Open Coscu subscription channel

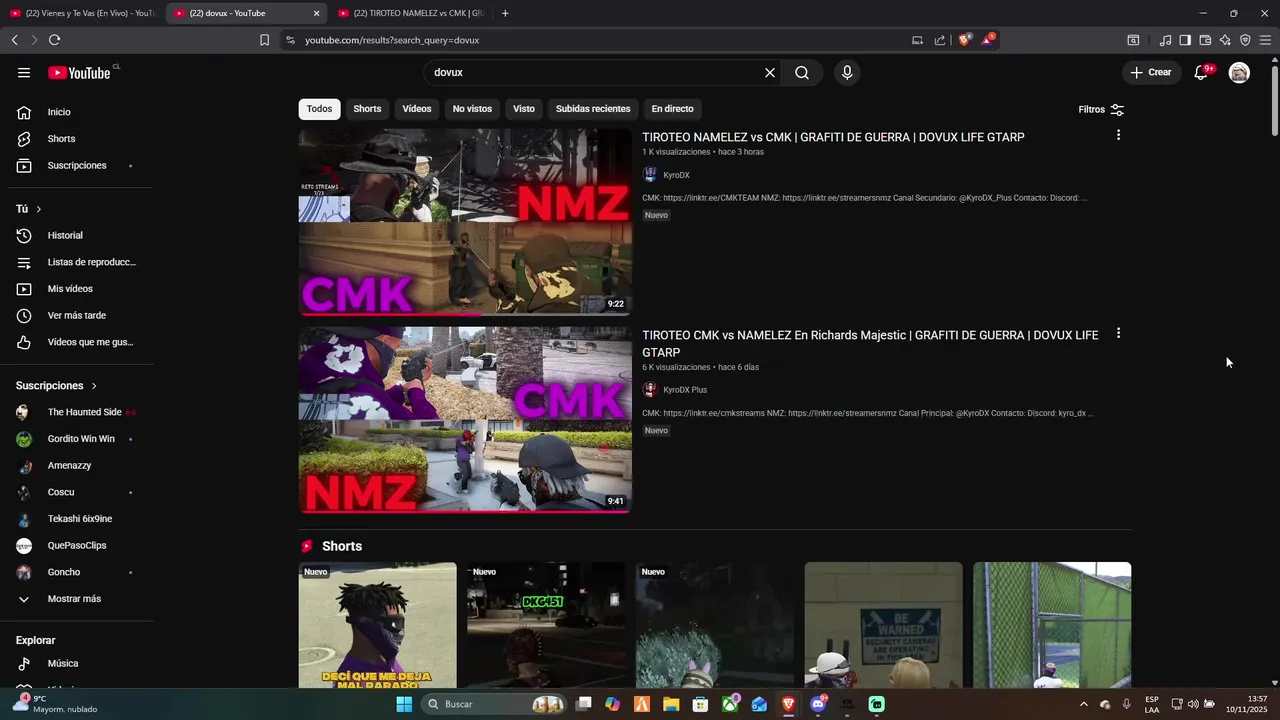coord(80,492)
